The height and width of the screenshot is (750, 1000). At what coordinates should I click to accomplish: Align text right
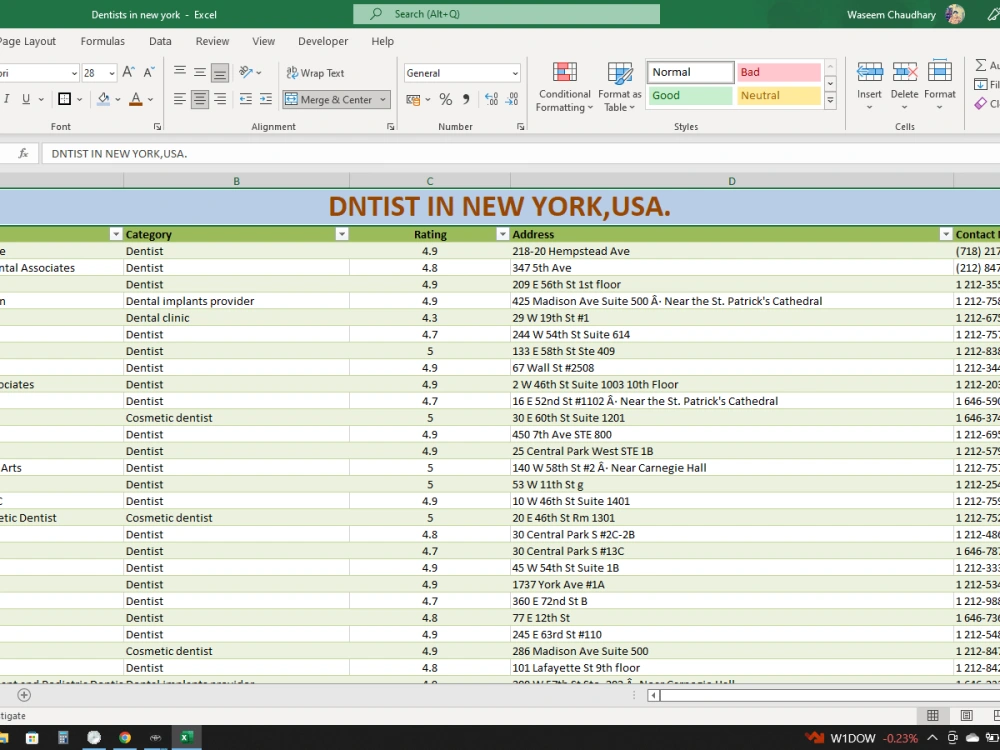click(219, 99)
